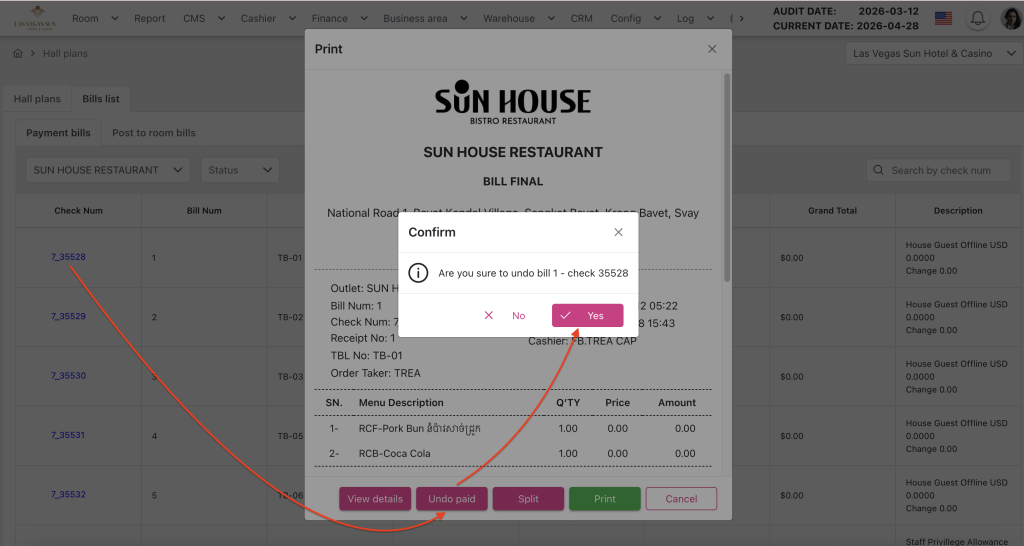Expand the SUN HOUSE RESTAURANT outlet dropdown
The image size is (1024, 546).
(x=107, y=170)
